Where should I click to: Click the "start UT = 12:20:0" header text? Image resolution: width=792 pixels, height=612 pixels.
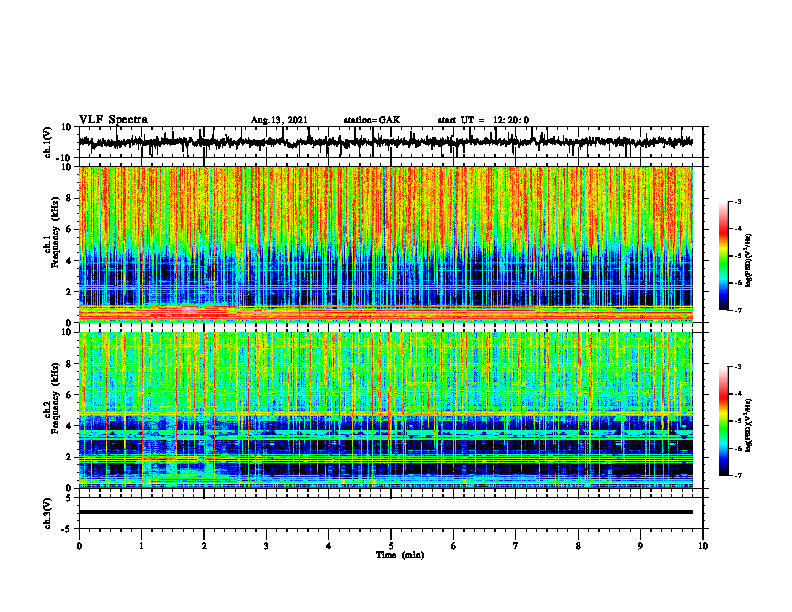pos(483,120)
